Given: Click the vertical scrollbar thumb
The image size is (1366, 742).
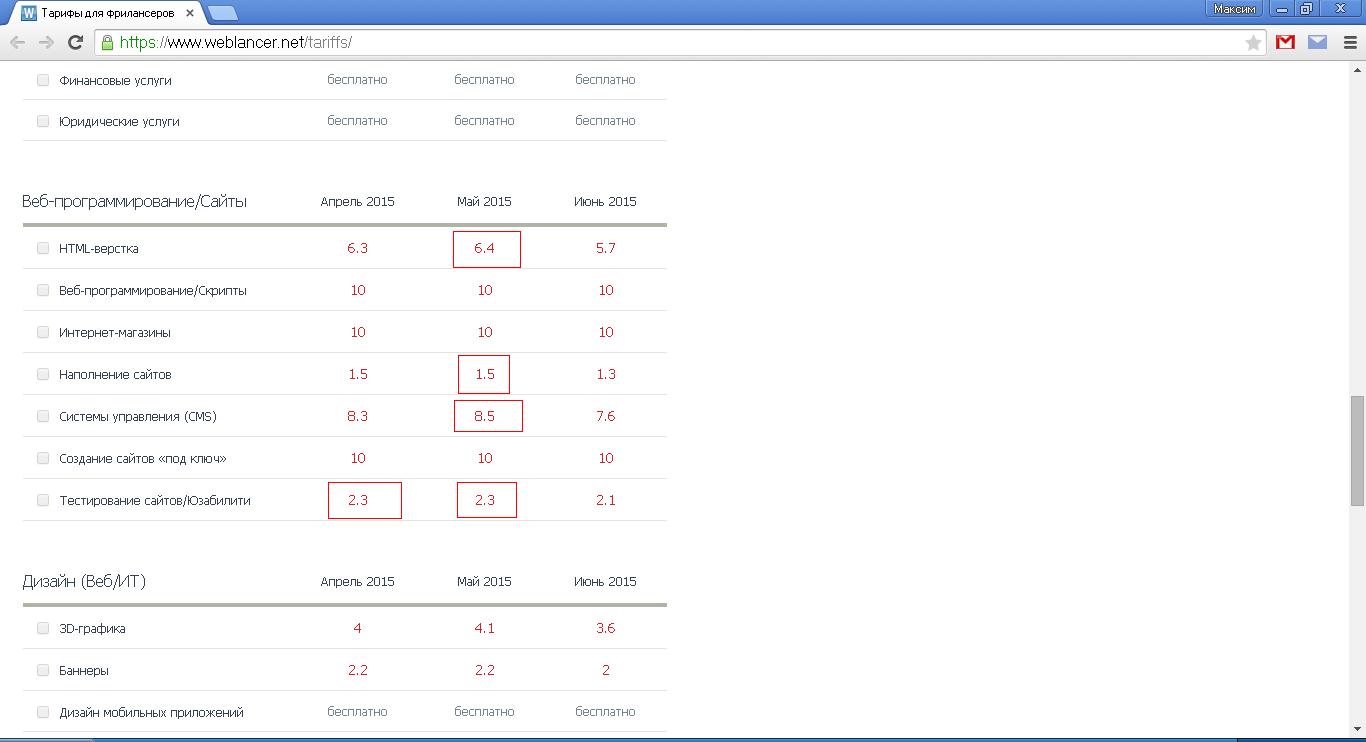Looking at the screenshot, I should [x=1357, y=450].
